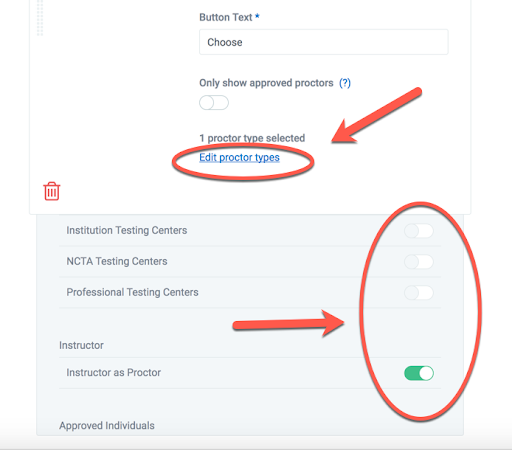Open the Edit proctor types link
Image resolution: width=512 pixels, height=450 pixels.
[239, 157]
